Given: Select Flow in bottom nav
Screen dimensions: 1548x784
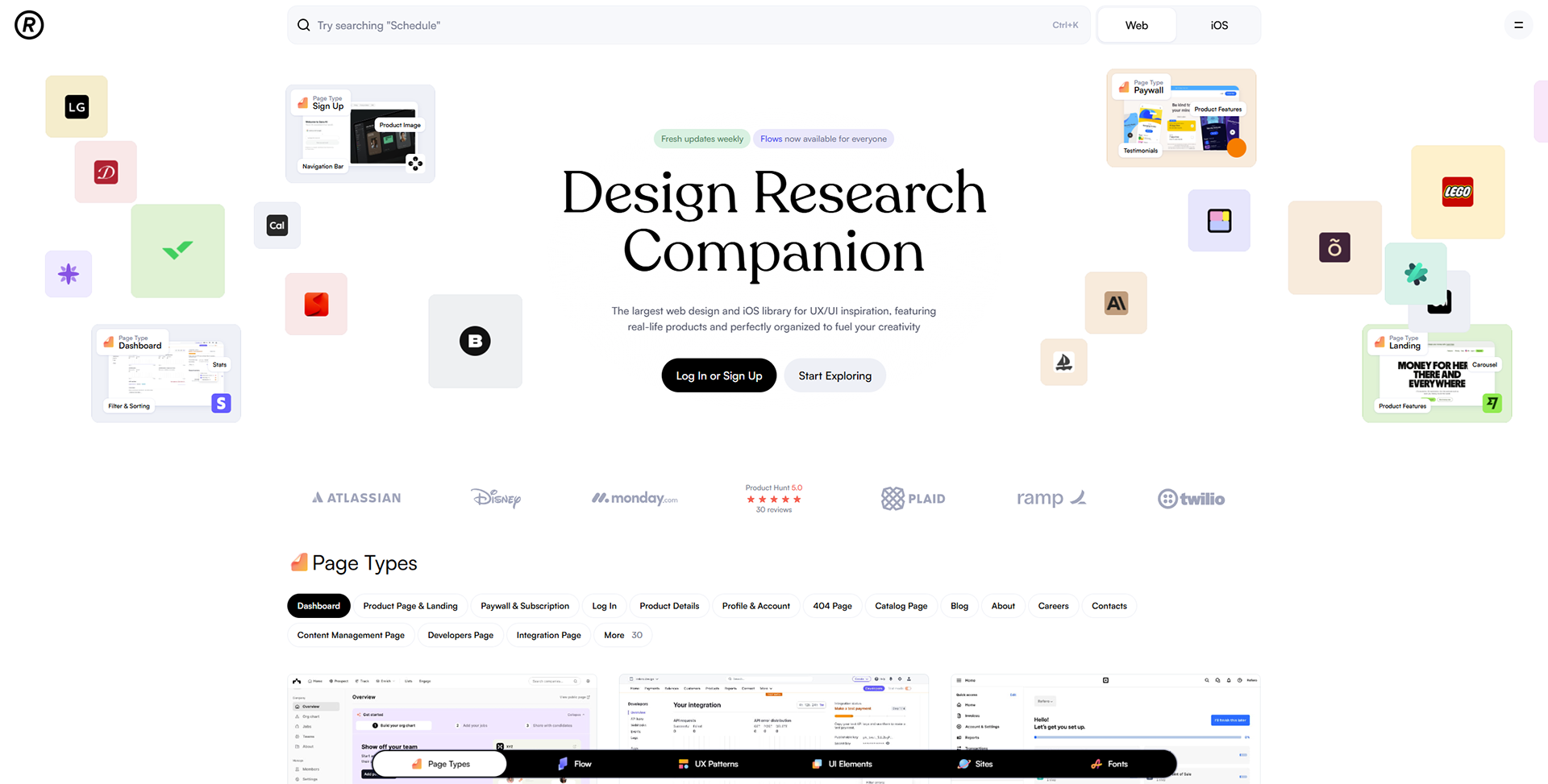Looking at the screenshot, I should tap(575, 764).
